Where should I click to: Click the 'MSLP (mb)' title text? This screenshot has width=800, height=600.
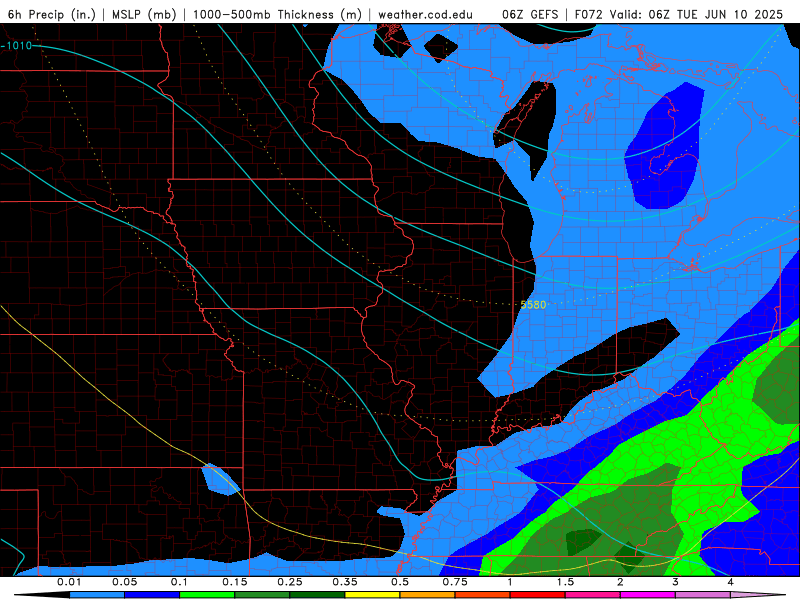(x=144, y=15)
